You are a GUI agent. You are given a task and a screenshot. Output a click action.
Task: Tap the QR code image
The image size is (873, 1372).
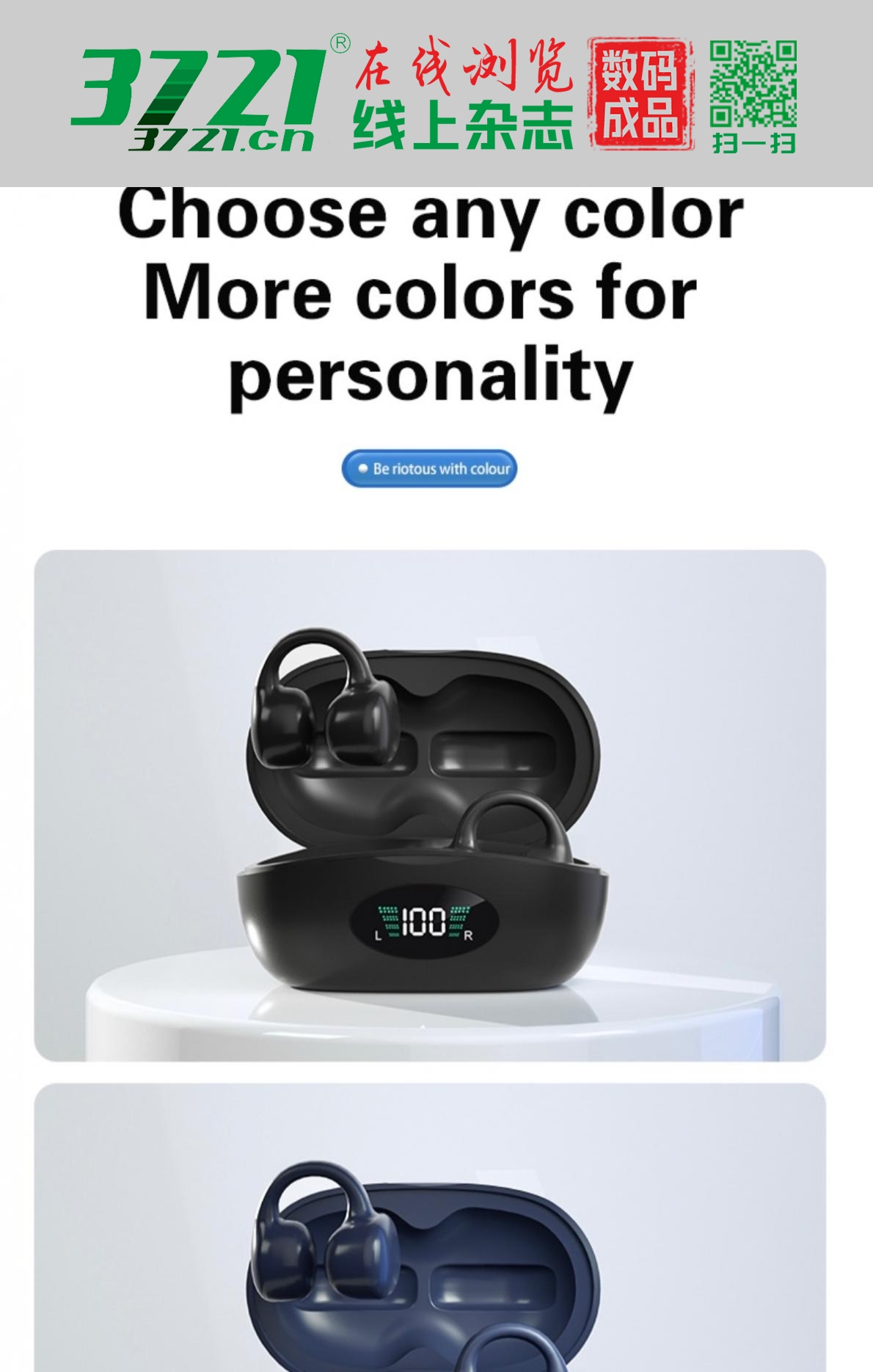pyautogui.click(x=753, y=83)
